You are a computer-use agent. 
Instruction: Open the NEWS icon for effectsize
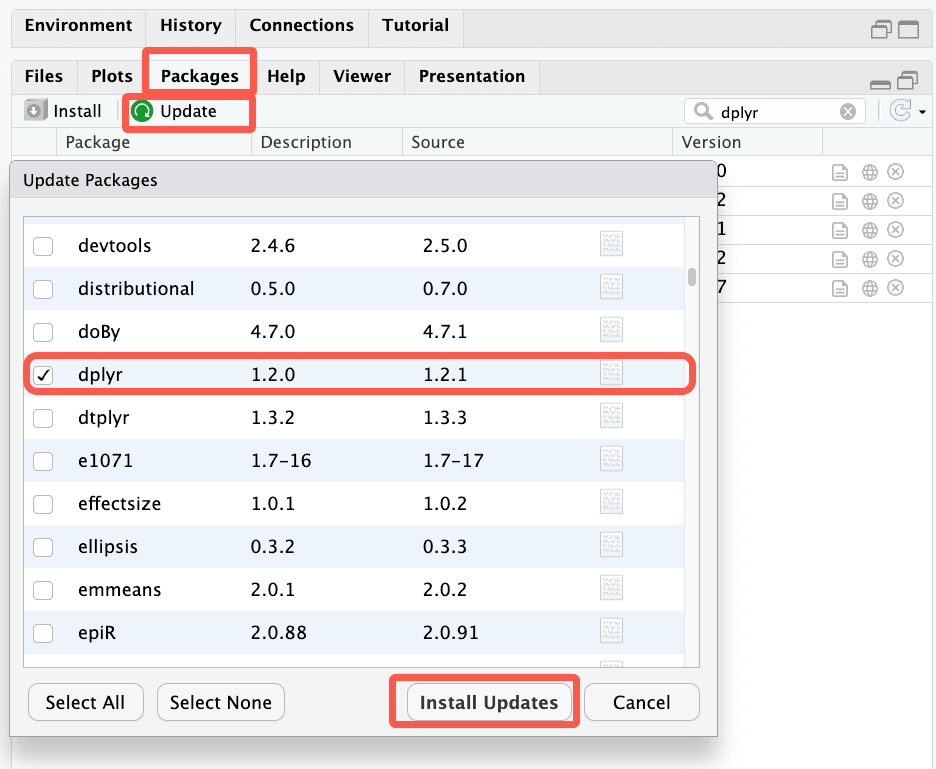(x=611, y=502)
